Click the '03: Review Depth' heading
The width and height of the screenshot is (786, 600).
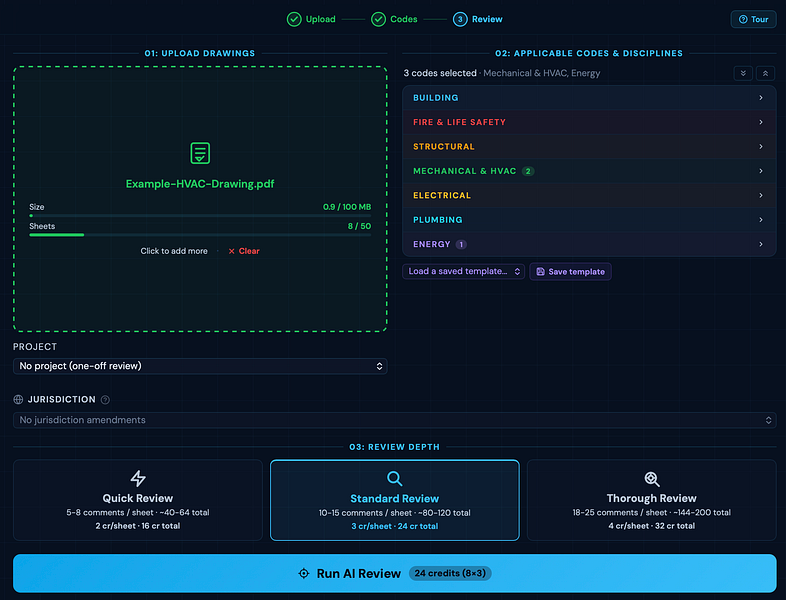click(x=395, y=447)
